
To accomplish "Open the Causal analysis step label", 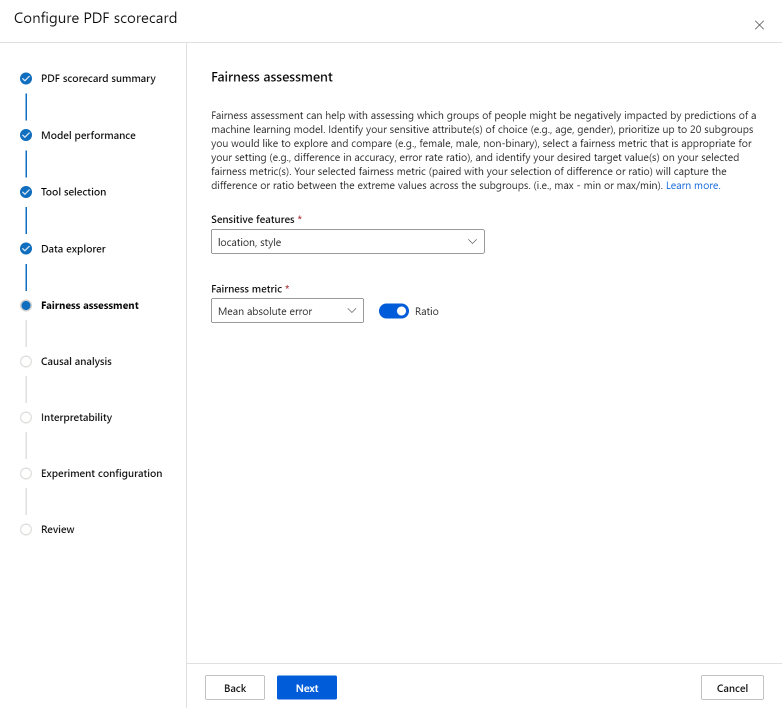I will pos(76,362).
